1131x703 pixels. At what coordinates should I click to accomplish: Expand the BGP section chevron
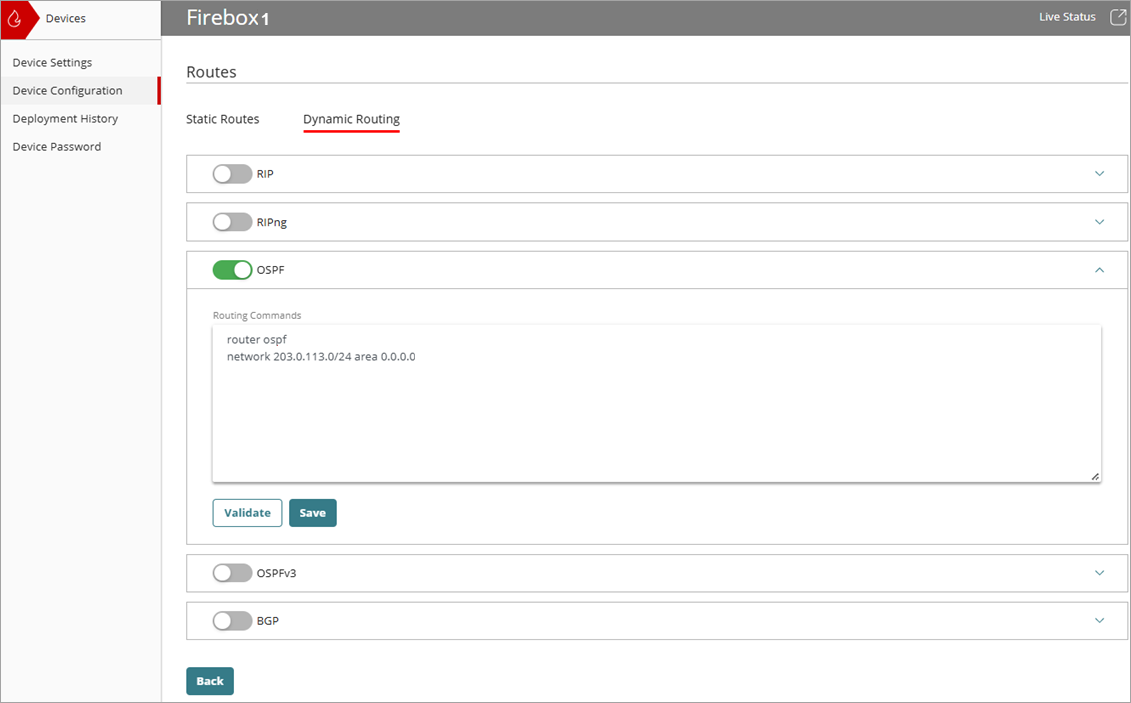pyautogui.click(x=1099, y=620)
